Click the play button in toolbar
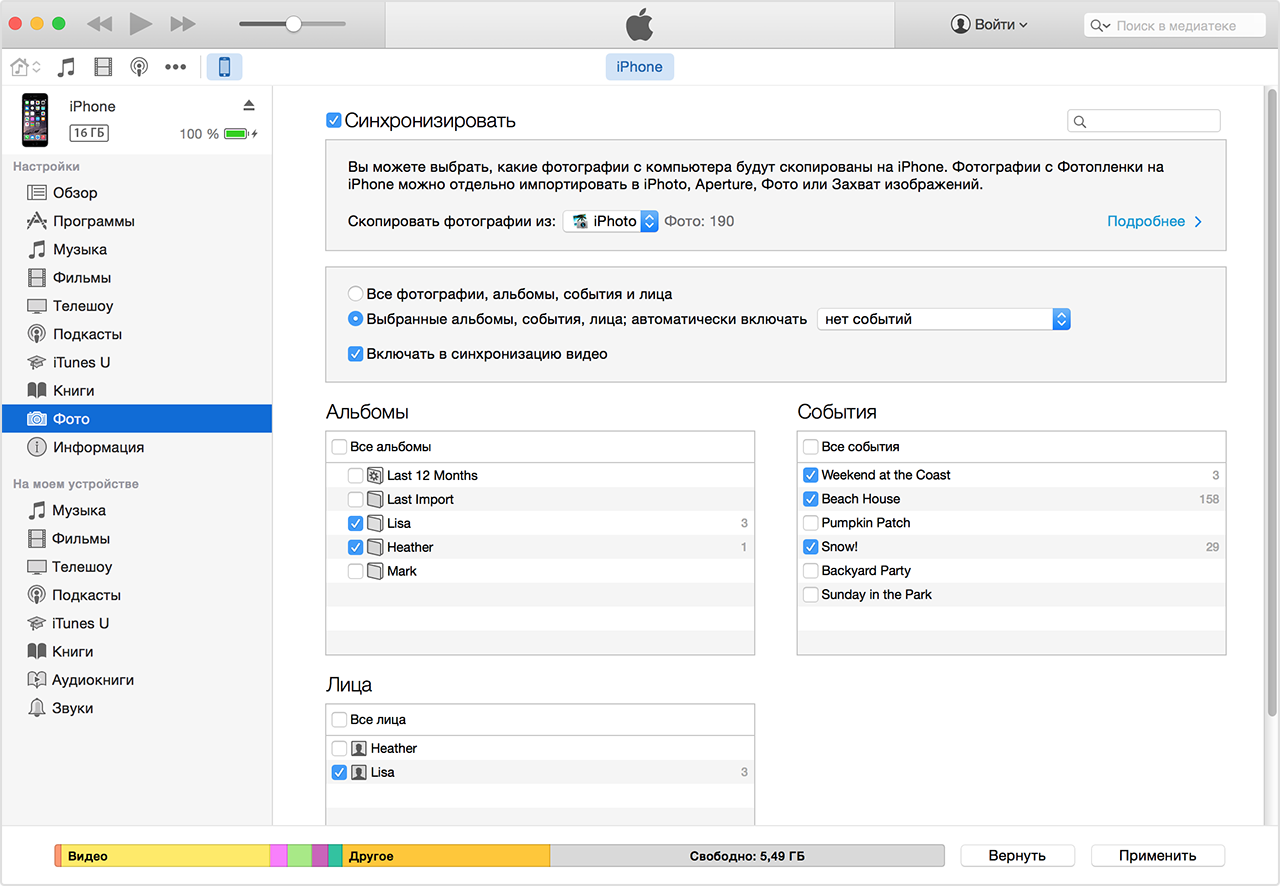This screenshot has width=1280, height=886. point(140,24)
